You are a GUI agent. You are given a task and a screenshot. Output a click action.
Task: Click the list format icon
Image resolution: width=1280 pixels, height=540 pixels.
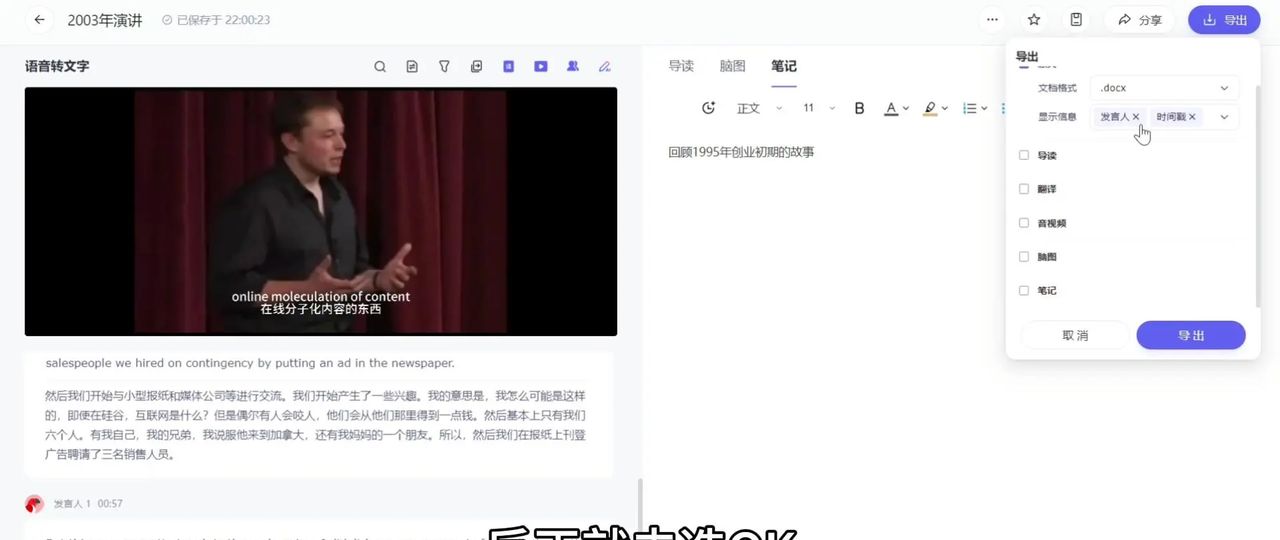(x=969, y=108)
